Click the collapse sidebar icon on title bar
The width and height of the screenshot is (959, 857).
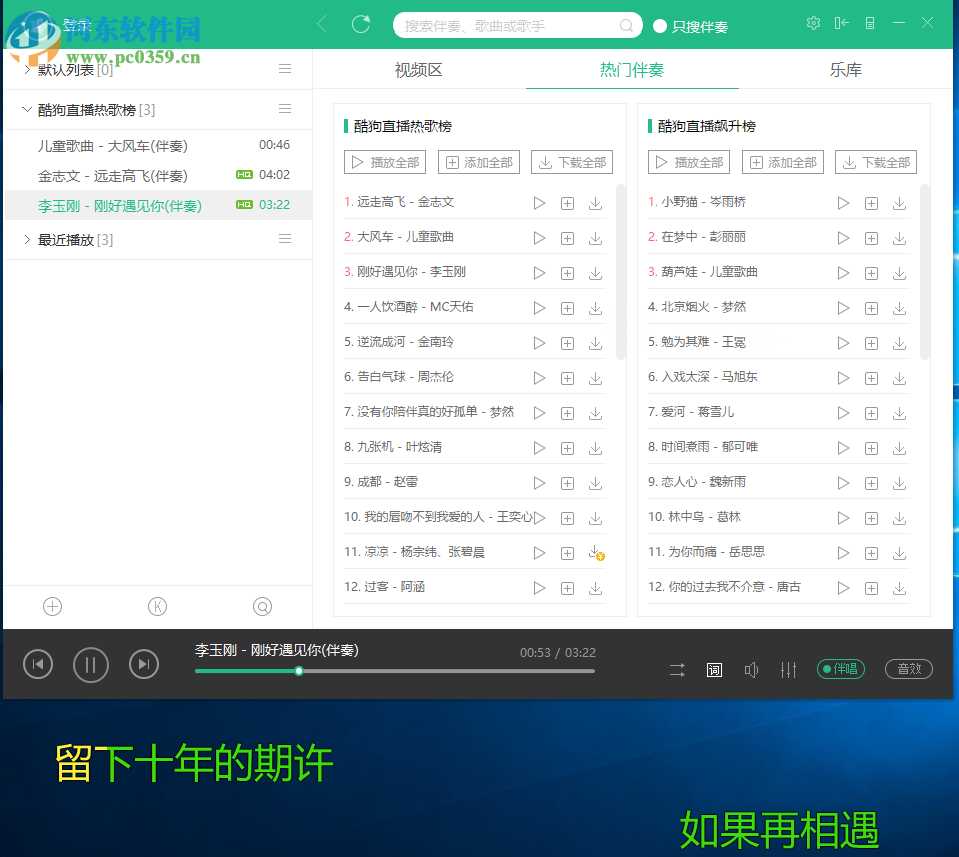[842, 22]
